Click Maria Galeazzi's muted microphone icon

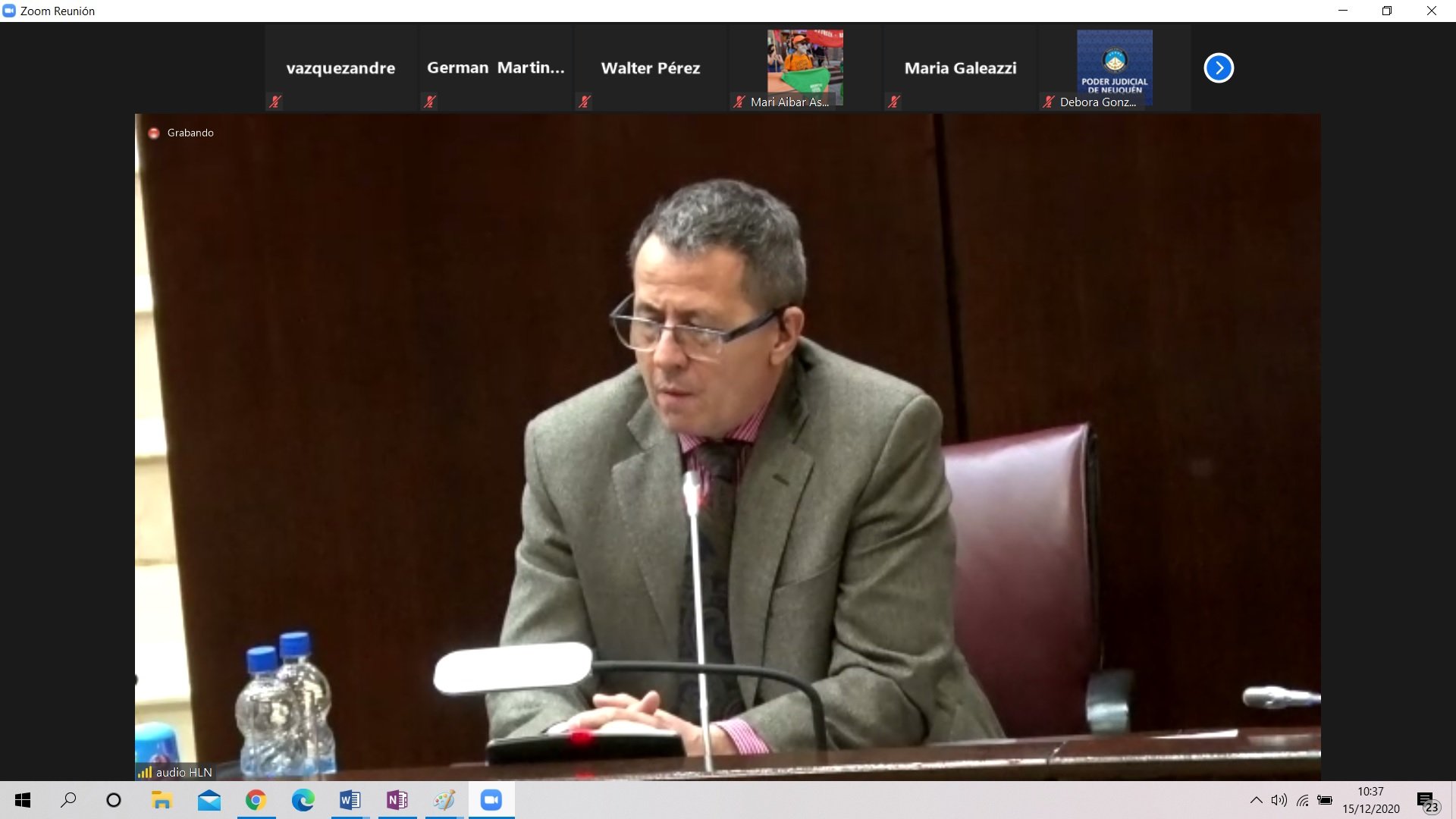pos(894,102)
